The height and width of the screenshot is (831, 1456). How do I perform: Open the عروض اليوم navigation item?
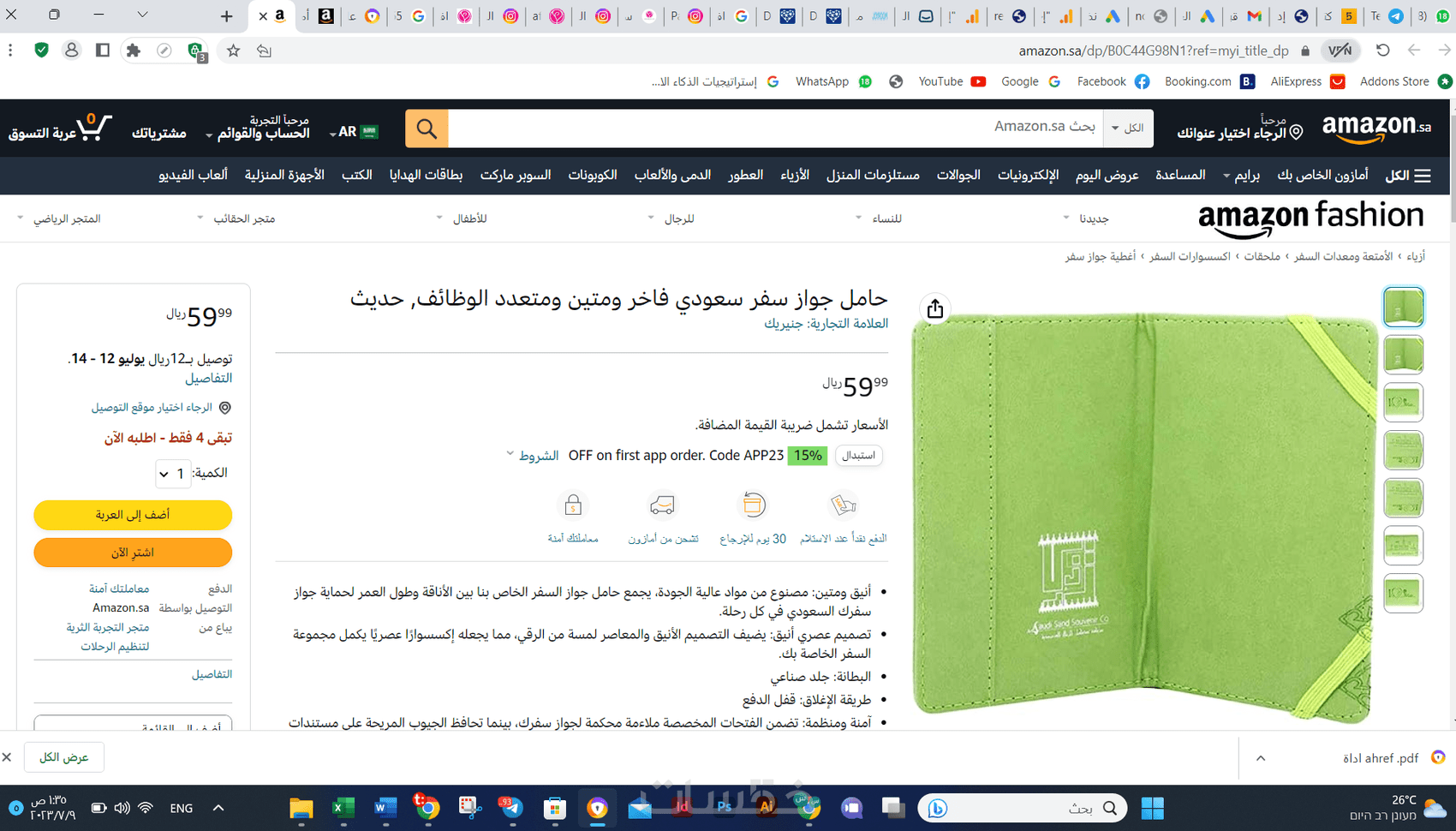(1107, 175)
